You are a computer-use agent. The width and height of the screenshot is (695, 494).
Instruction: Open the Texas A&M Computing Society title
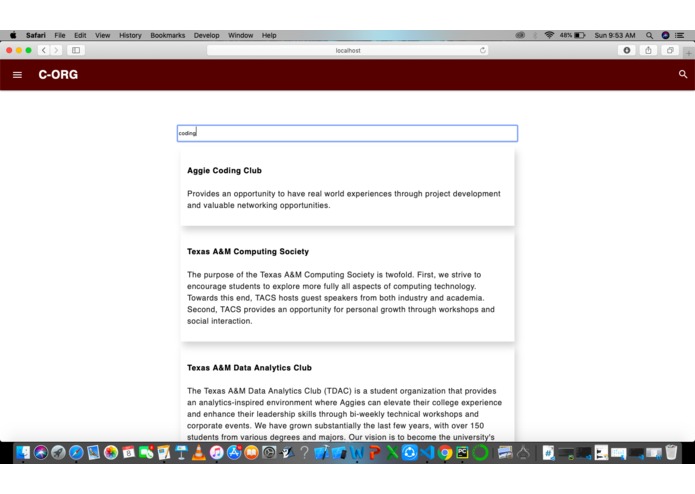coord(248,252)
